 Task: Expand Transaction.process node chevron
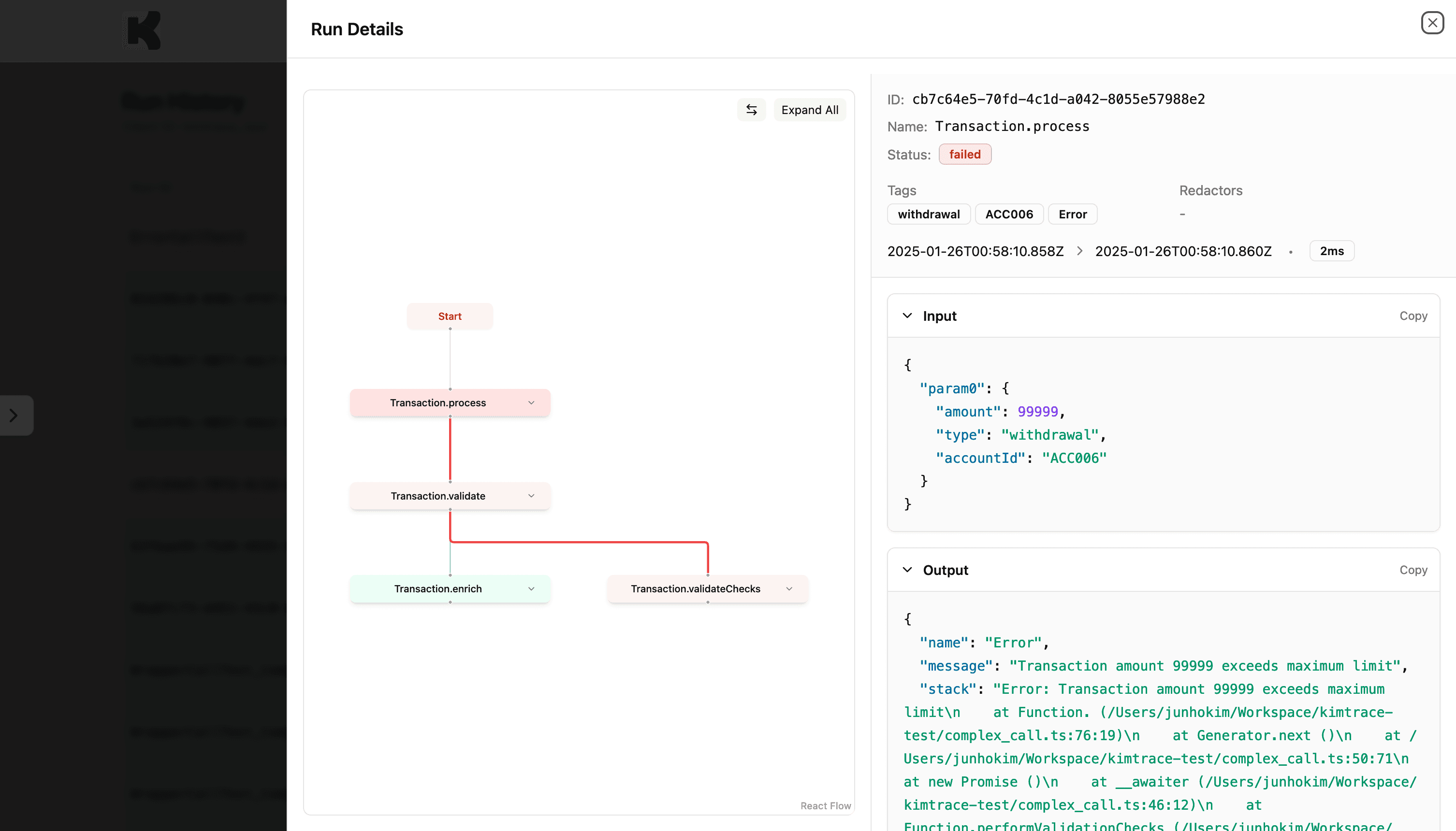coord(531,402)
